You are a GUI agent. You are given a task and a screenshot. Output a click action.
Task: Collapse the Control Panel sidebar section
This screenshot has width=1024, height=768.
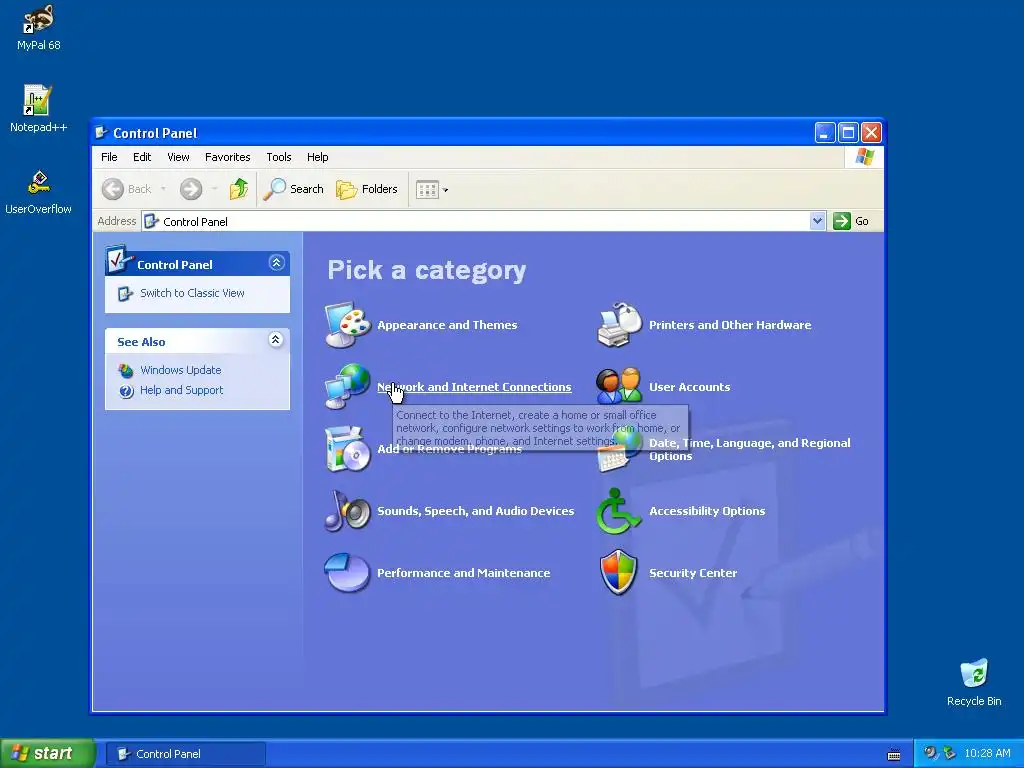pos(276,263)
